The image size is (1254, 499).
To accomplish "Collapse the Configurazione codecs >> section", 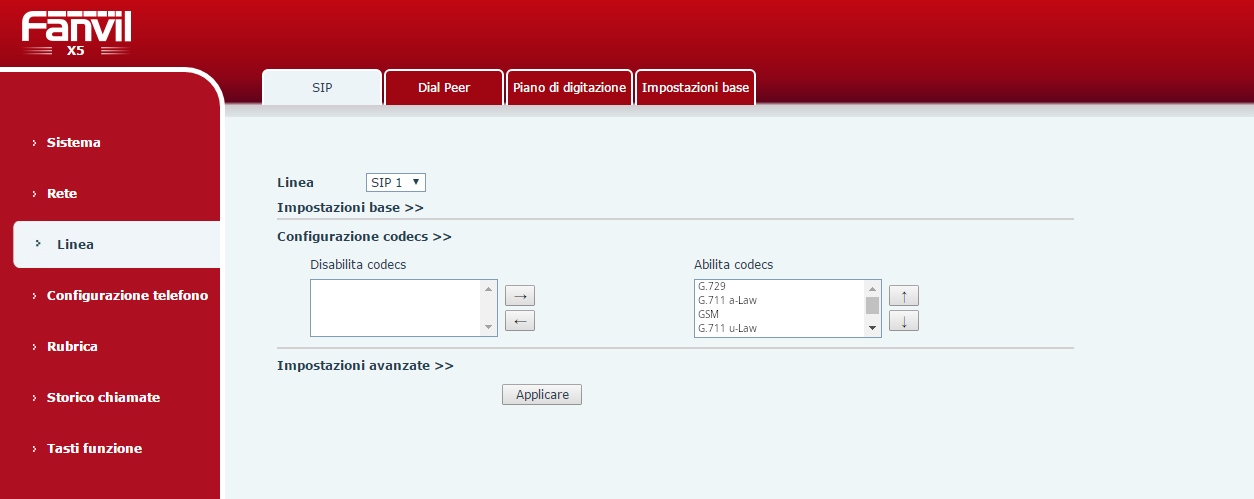I will click(x=364, y=237).
